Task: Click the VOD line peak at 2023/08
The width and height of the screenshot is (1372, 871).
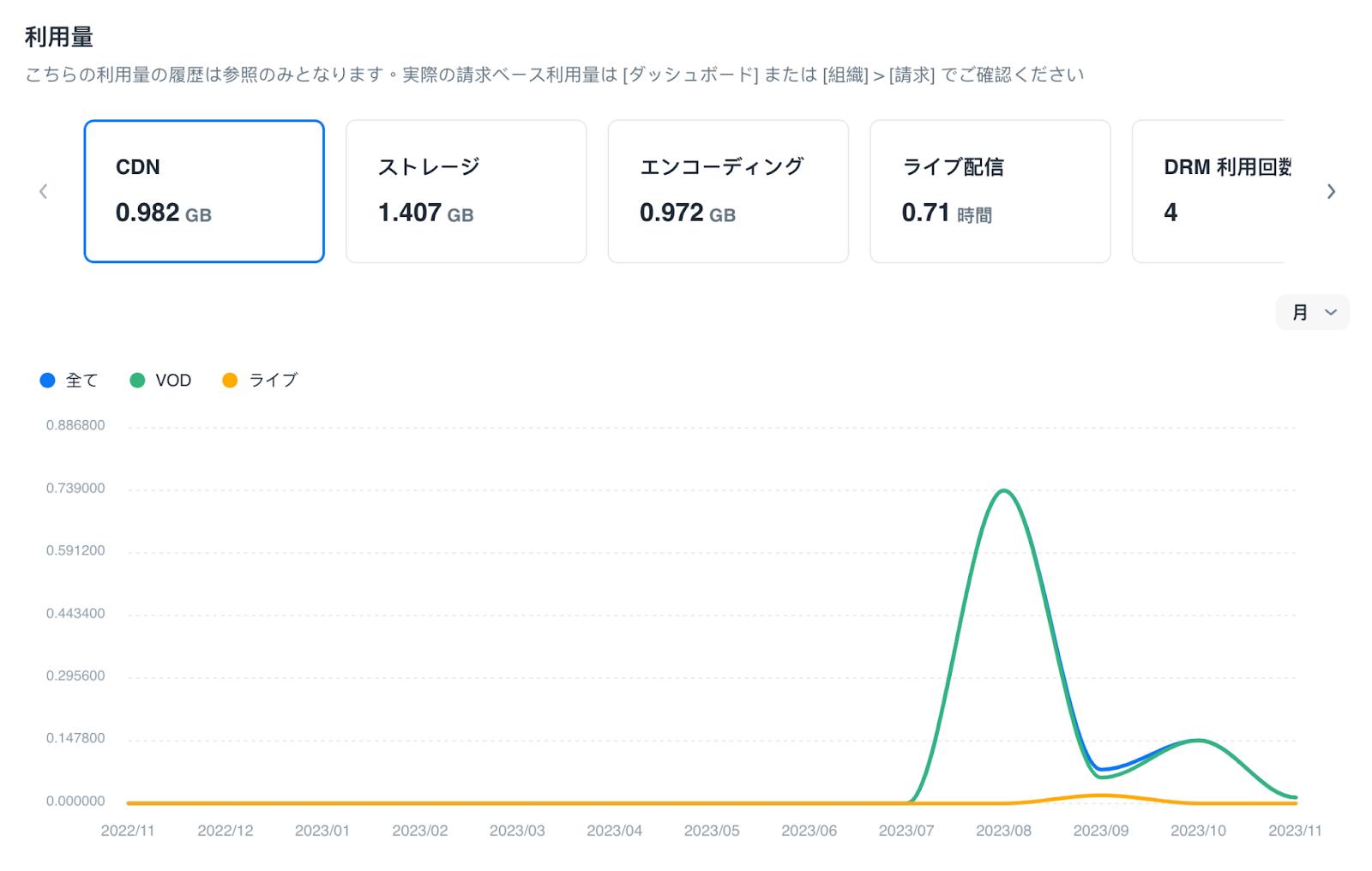Action: 1003,491
